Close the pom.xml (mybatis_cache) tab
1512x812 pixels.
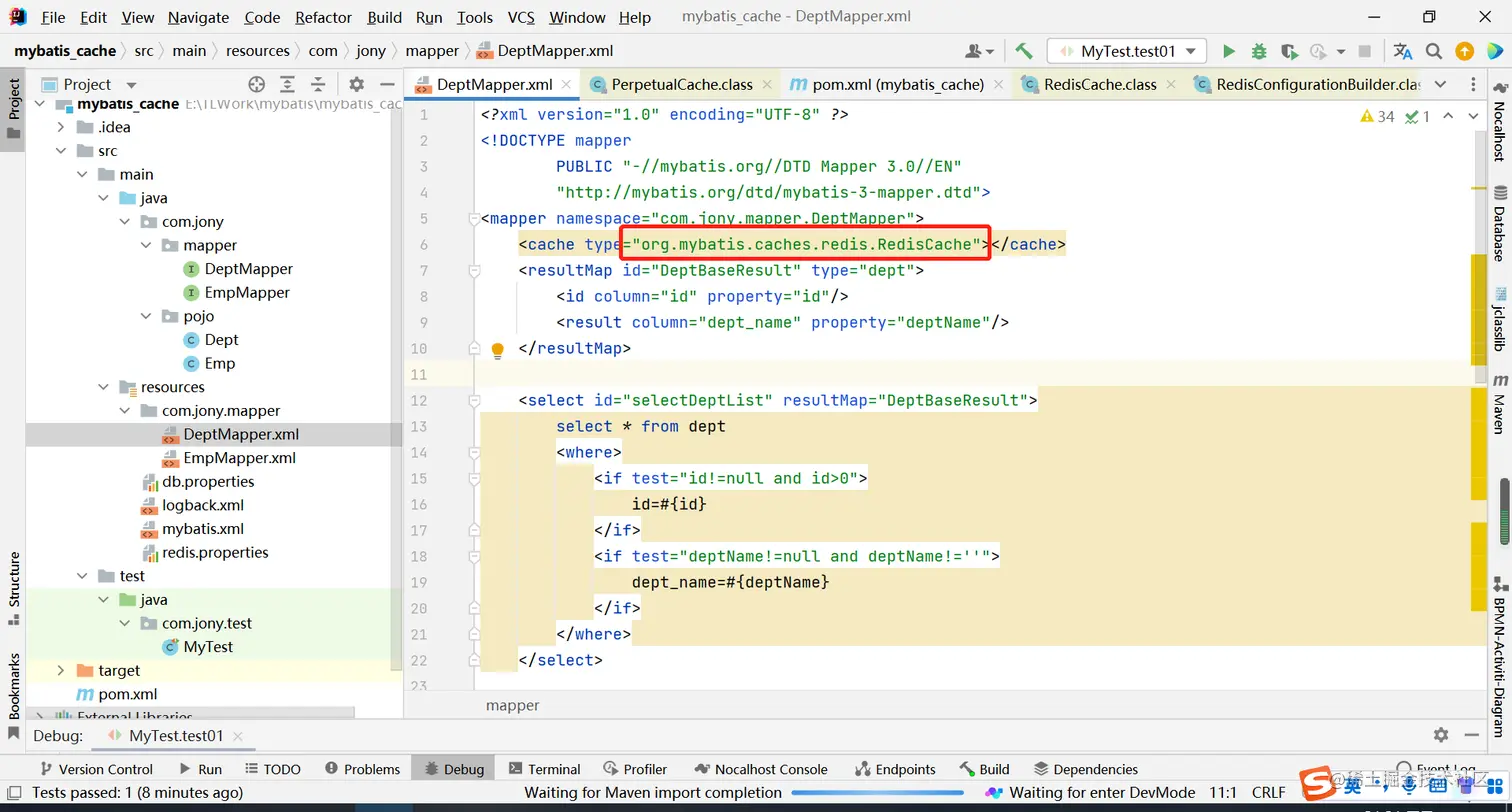[1000, 85]
